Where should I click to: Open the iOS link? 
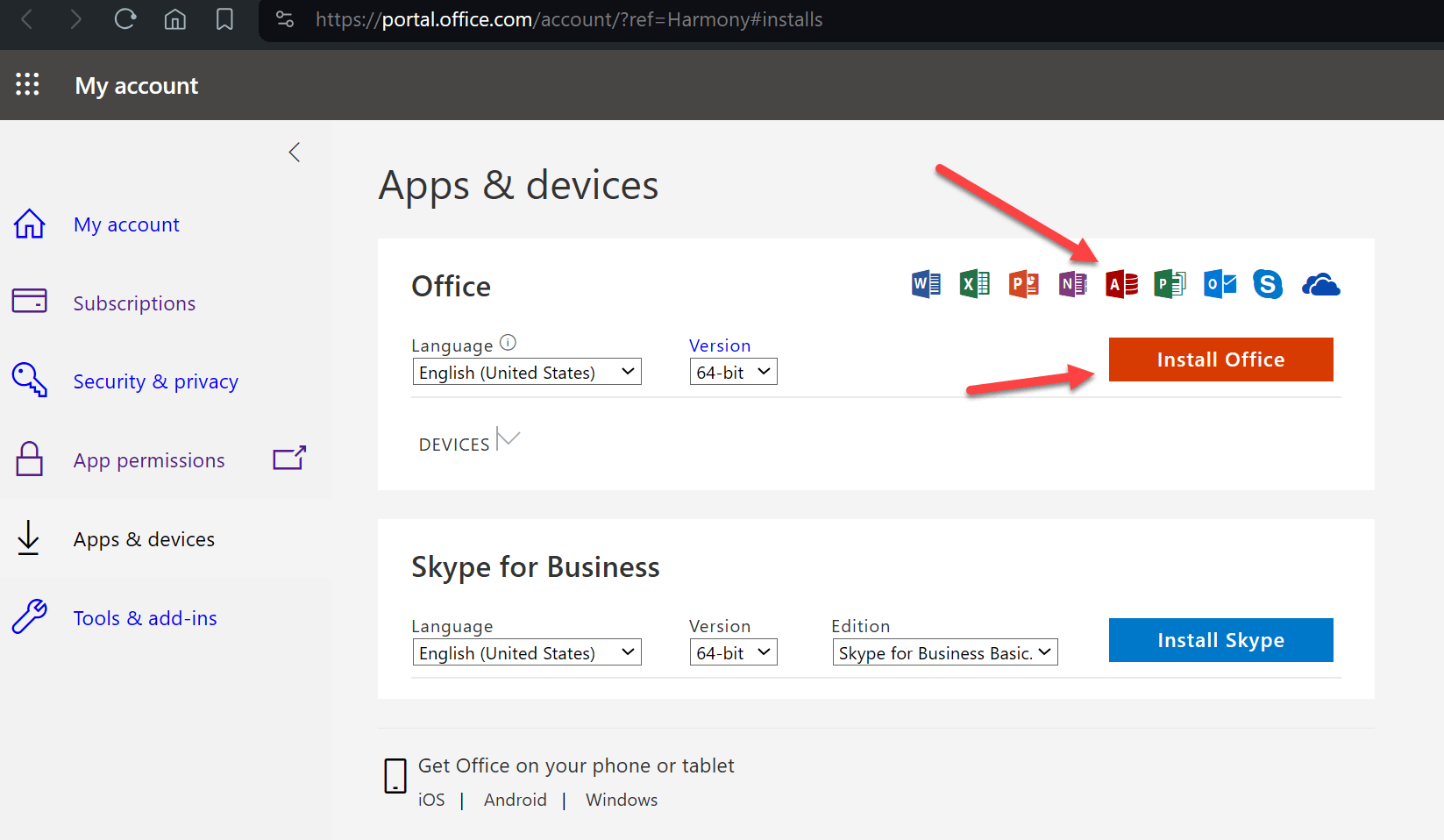431,800
